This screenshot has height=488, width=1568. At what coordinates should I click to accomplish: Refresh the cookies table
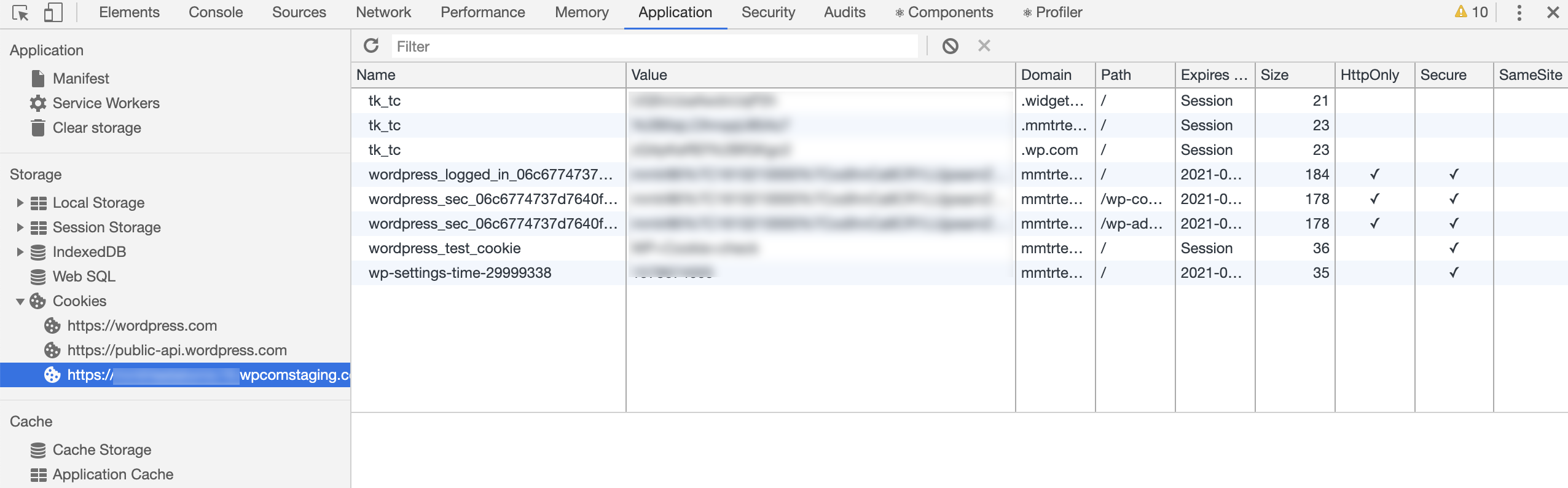pyautogui.click(x=371, y=45)
